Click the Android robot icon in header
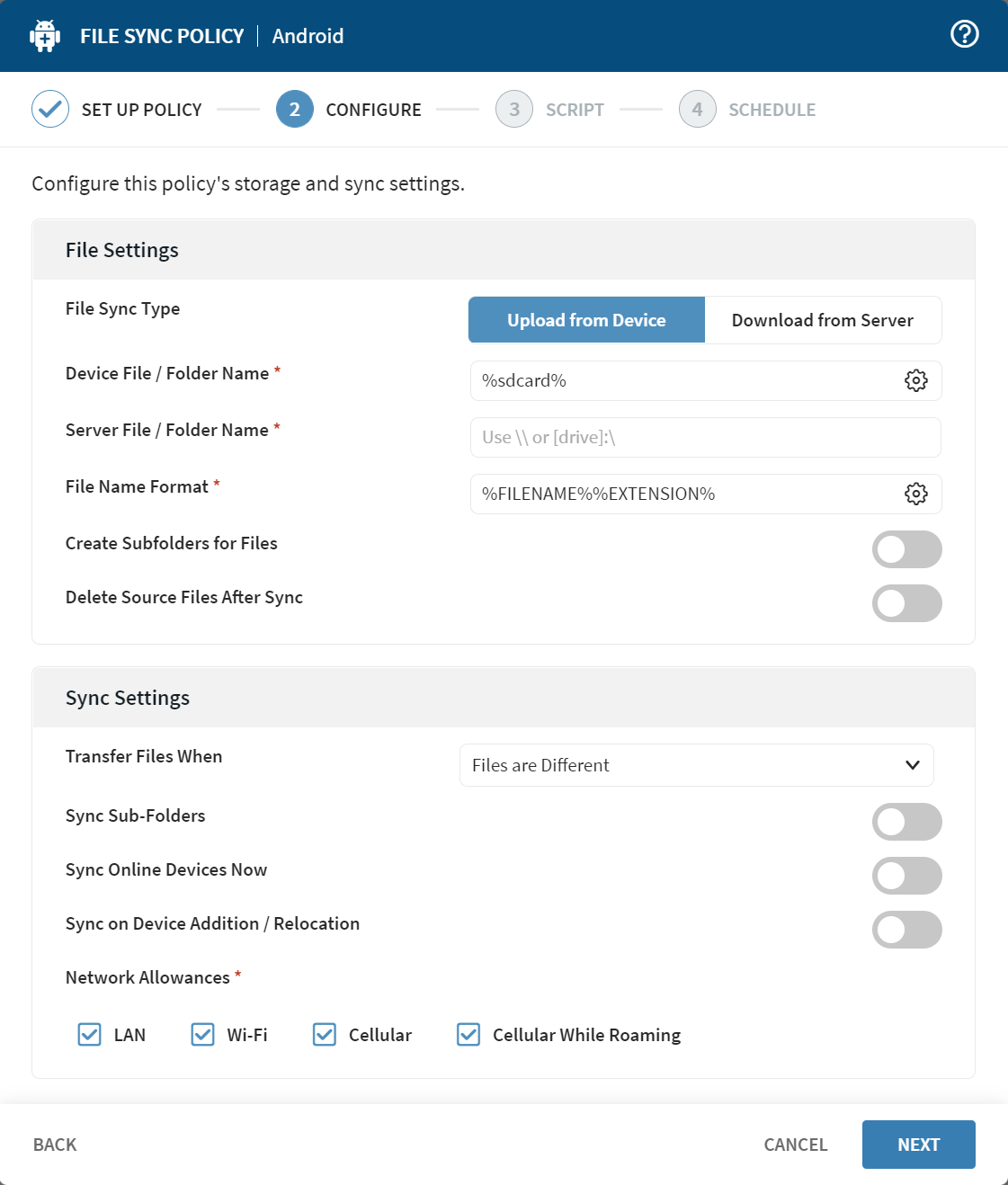The image size is (1008, 1185). (x=44, y=36)
